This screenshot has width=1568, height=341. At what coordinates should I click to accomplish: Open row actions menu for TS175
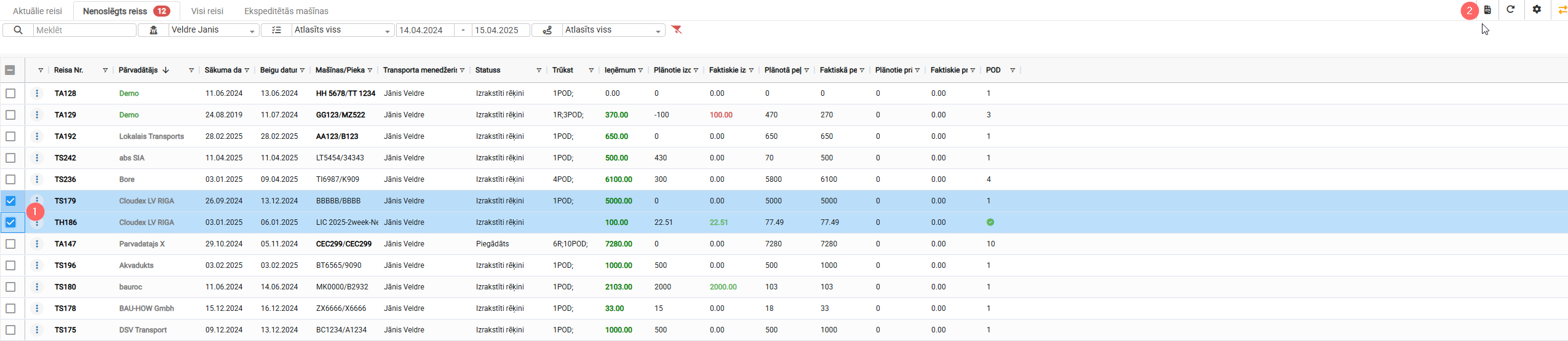click(37, 330)
